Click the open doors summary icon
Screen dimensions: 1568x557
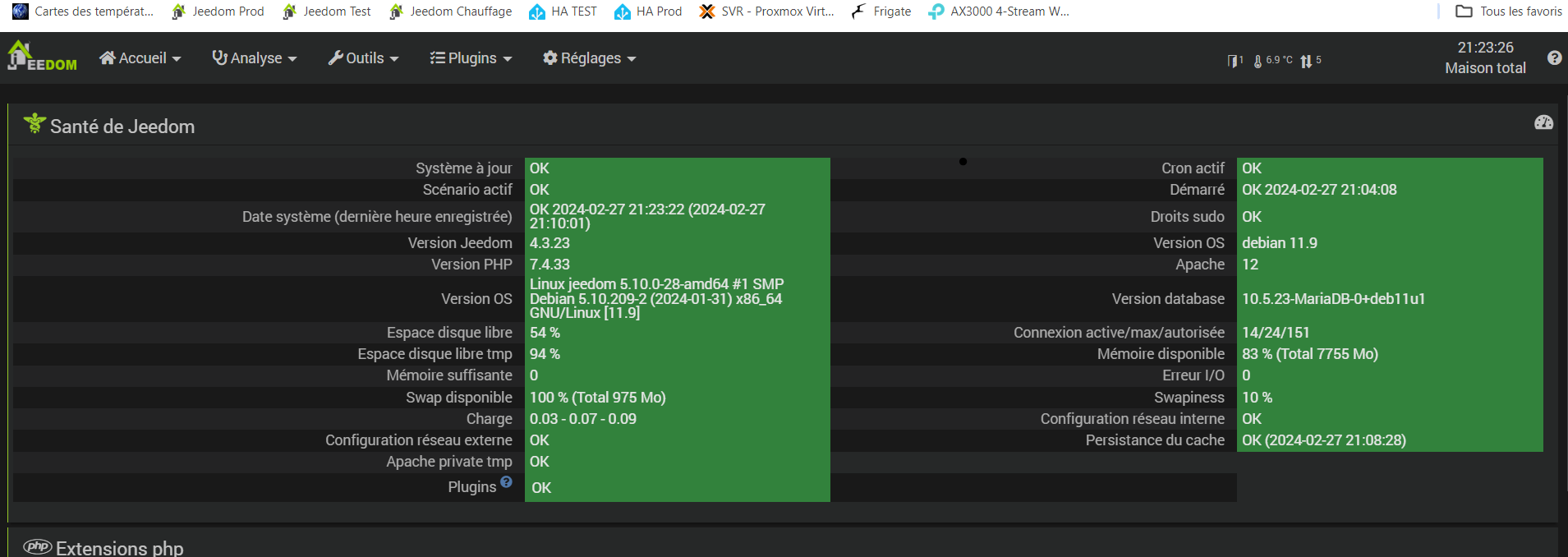pos(1234,61)
